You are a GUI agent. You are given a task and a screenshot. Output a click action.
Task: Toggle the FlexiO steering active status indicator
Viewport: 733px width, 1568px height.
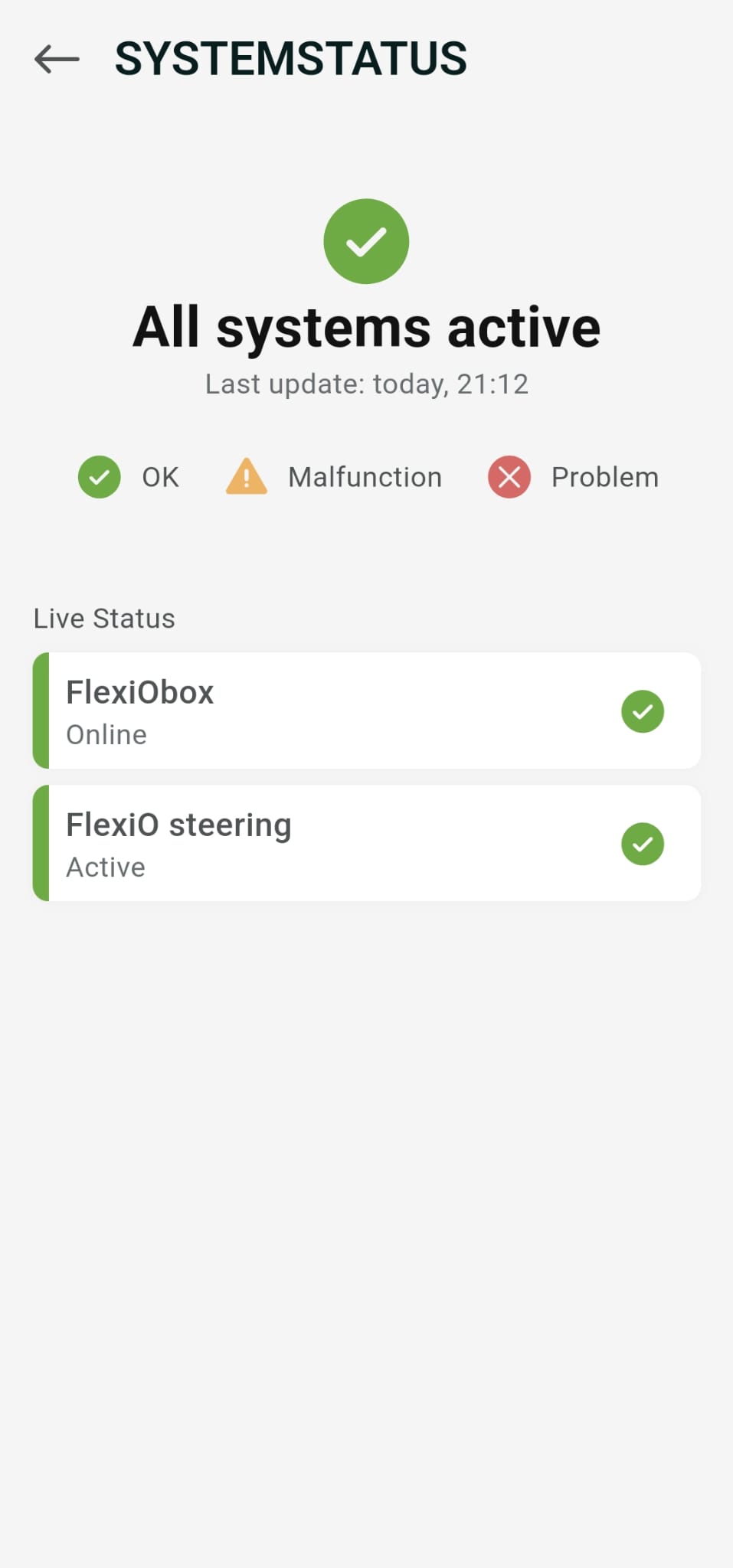click(643, 844)
